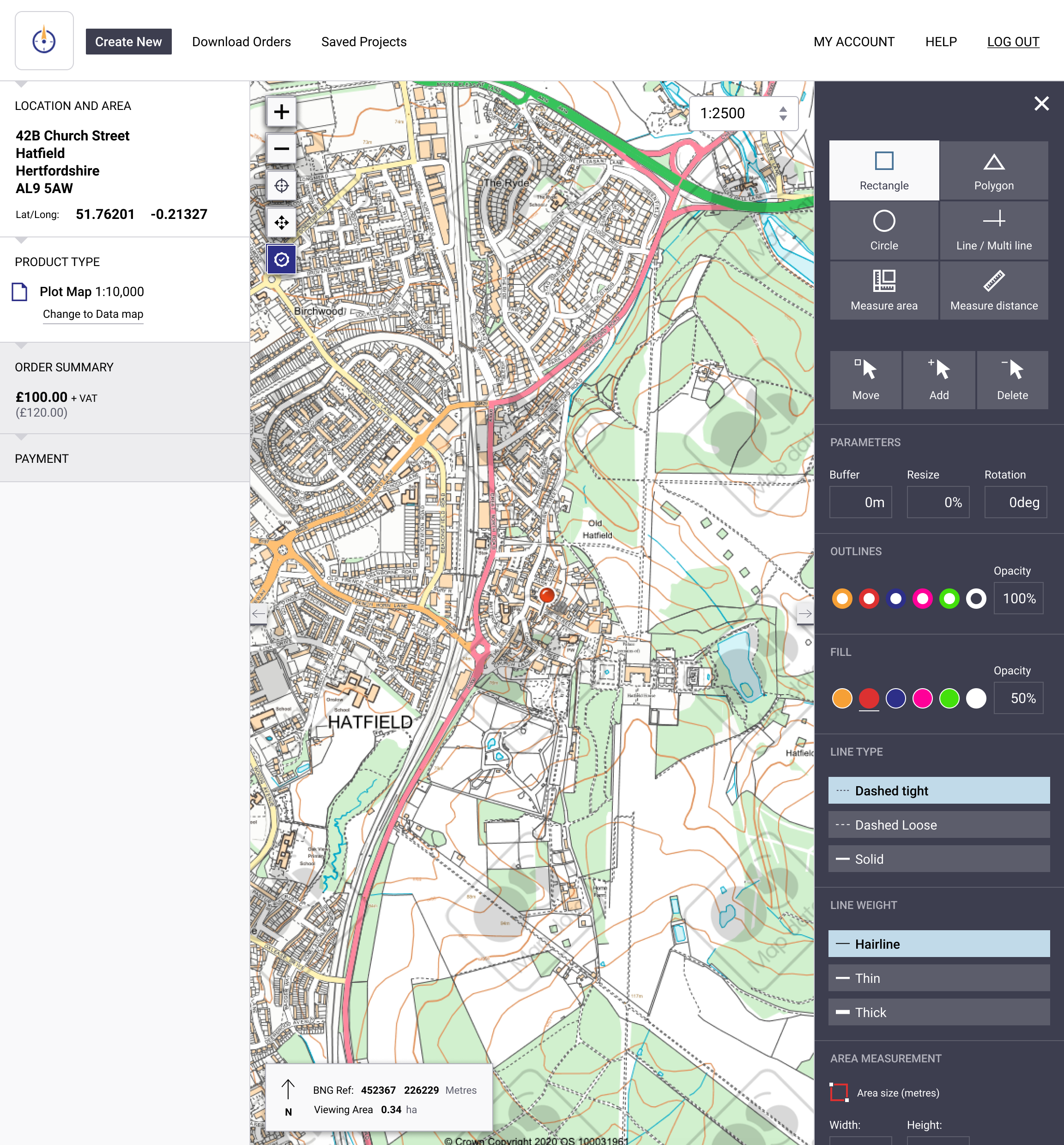The image size is (1064, 1145).
Task: Select the Dashed Loose line type
Action: [938, 825]
